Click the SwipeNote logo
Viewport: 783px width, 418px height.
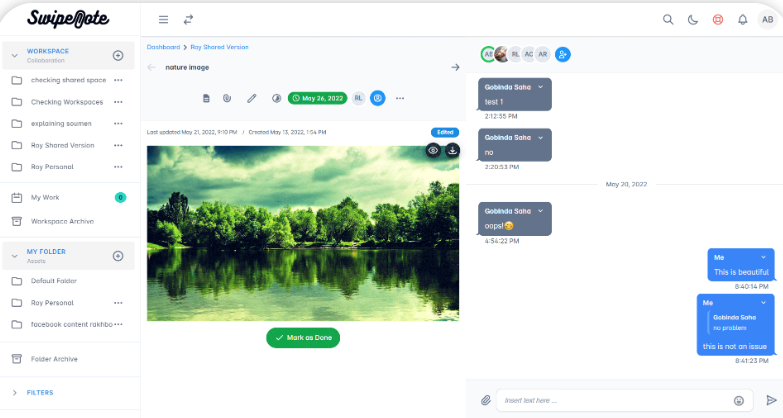click(x=68, y=19)
